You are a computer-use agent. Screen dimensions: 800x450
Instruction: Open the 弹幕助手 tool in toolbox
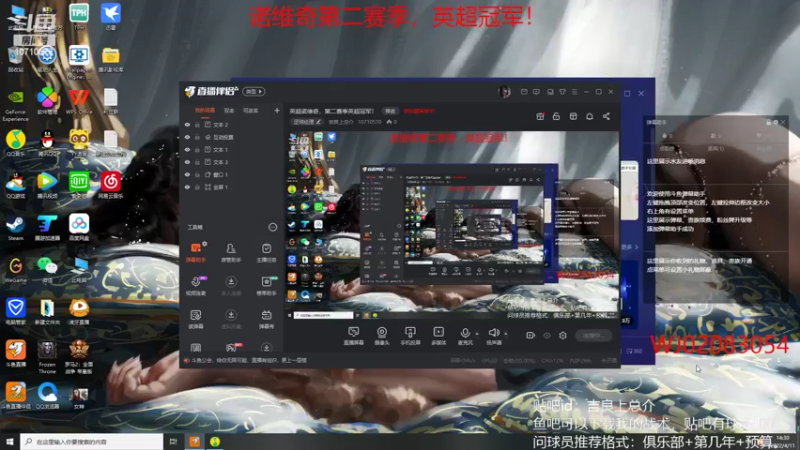(x=196, y=252)
